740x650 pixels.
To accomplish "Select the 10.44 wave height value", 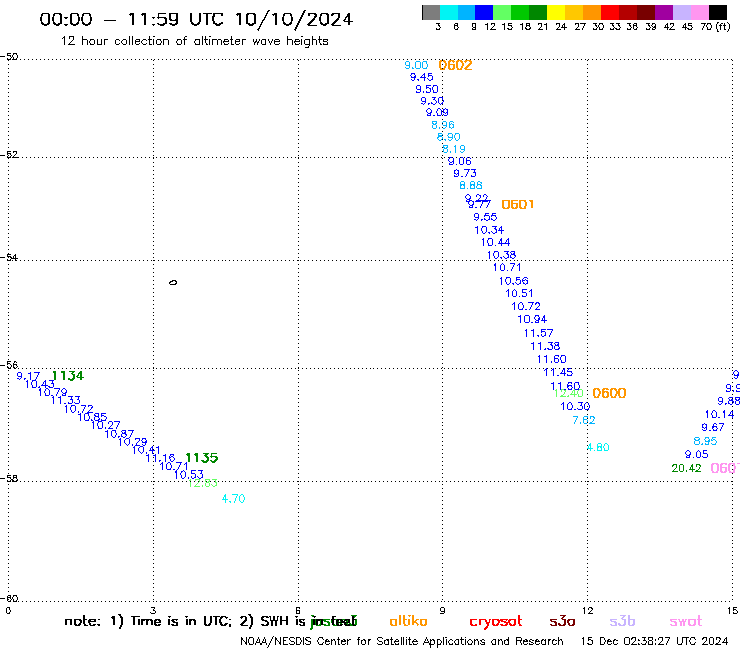I will point(496,243).
